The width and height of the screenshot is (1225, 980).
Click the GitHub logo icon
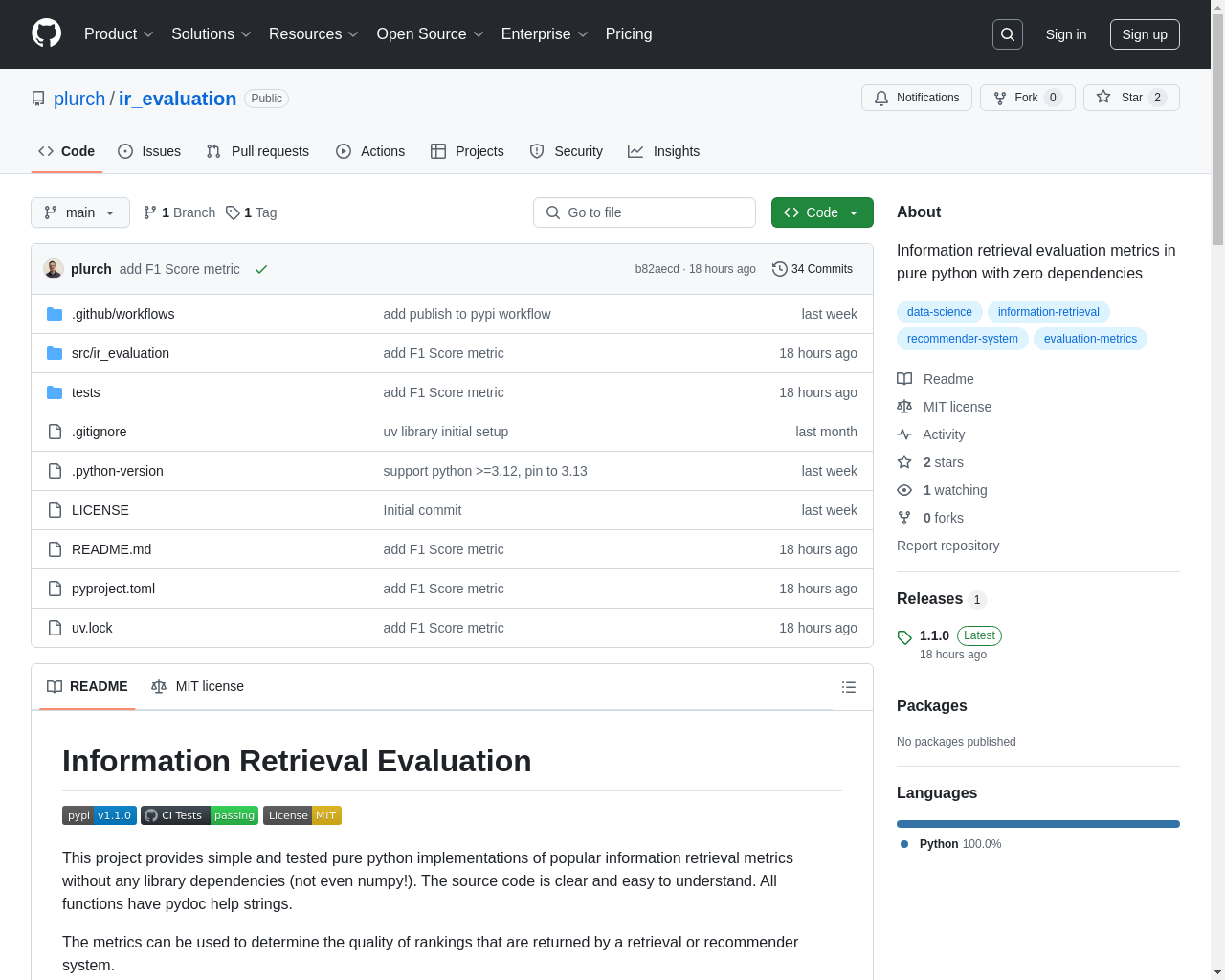46,33
